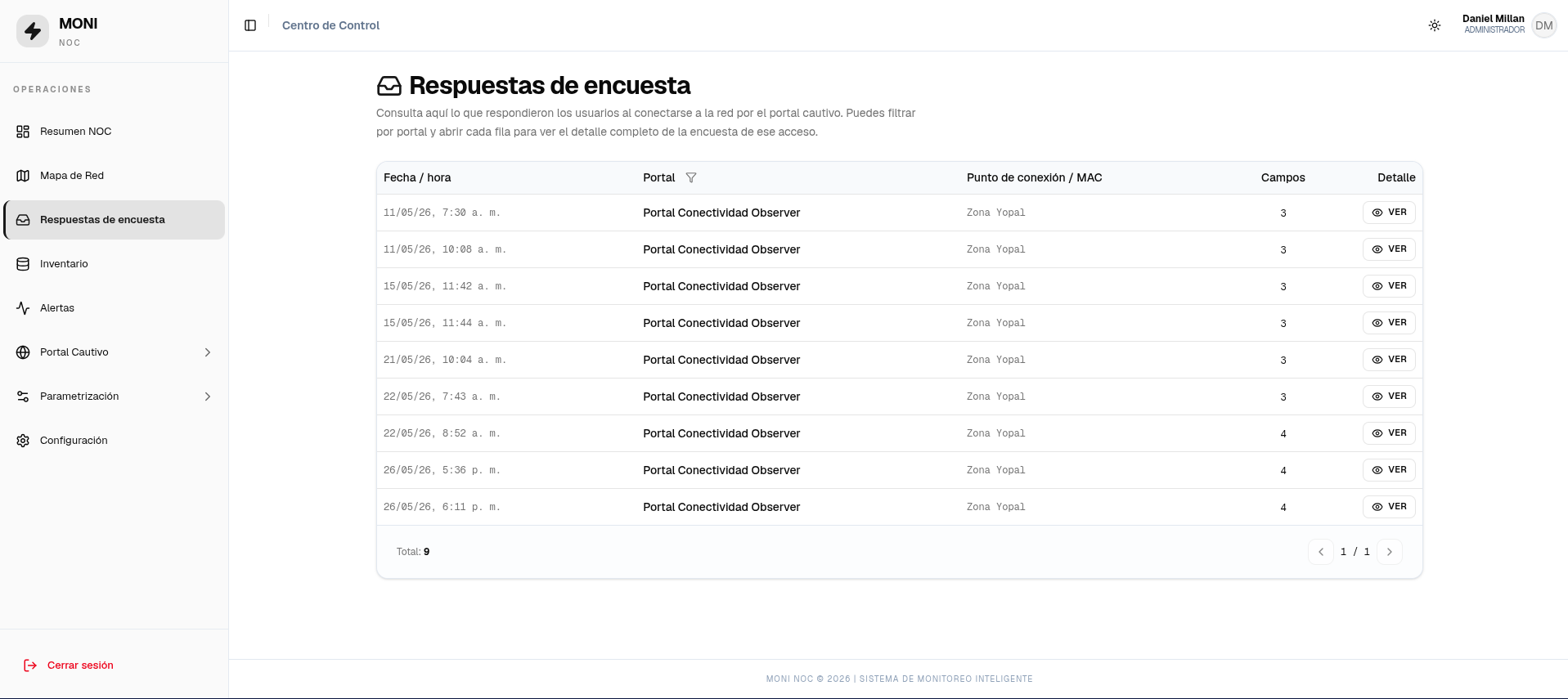Click the Daniel Millan user name
The height and width of the screenshot is (699, 1568).
click(x=1494, y=19)
